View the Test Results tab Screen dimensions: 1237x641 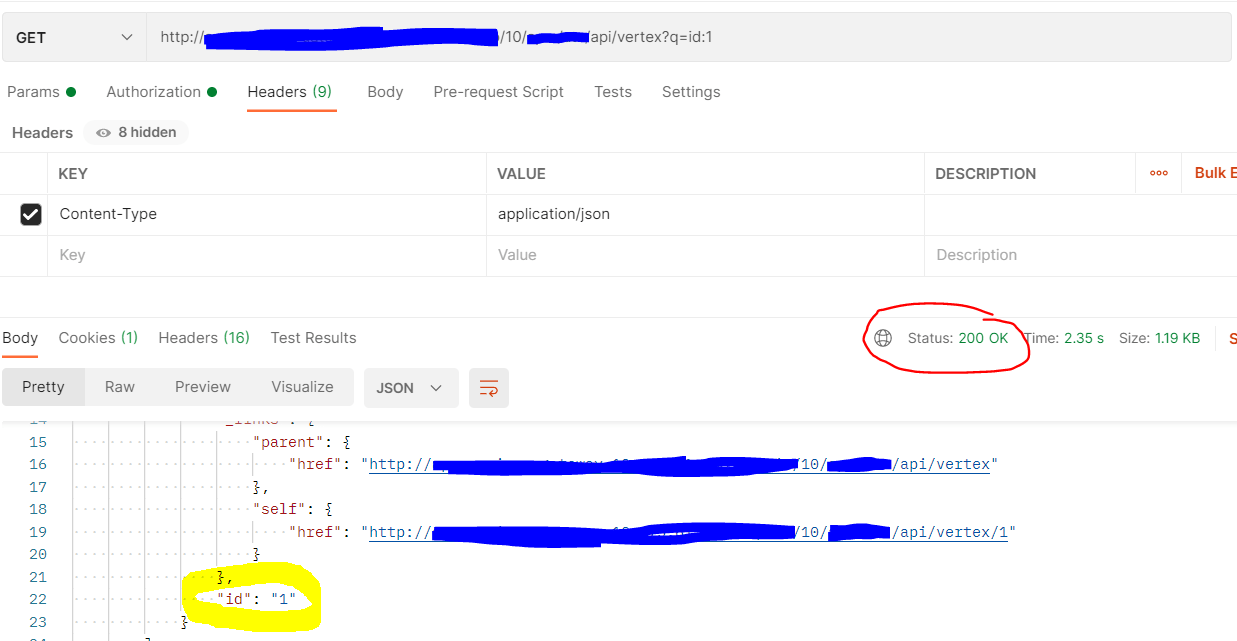point(313,337)
